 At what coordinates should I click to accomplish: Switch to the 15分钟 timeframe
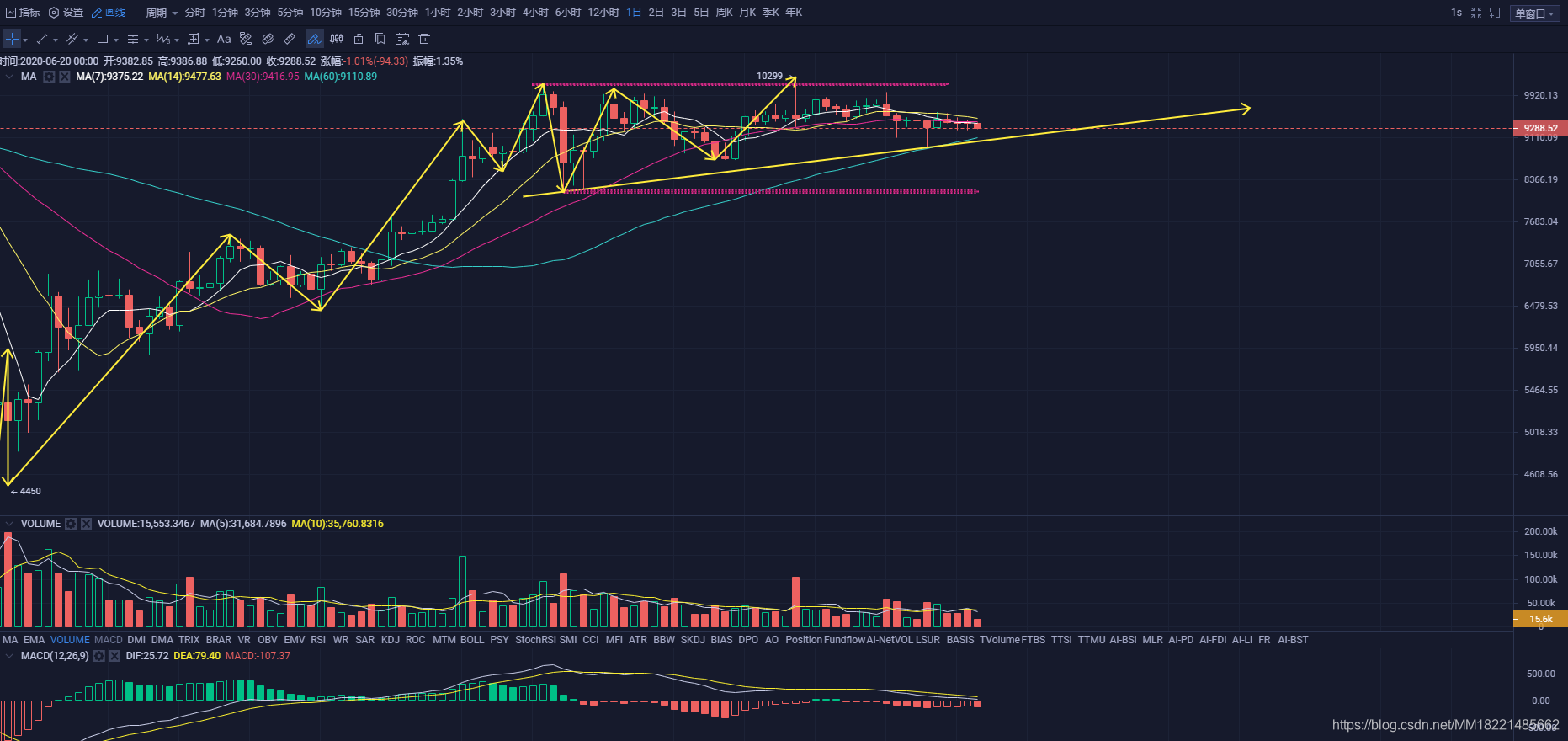[x=364, y=13]
